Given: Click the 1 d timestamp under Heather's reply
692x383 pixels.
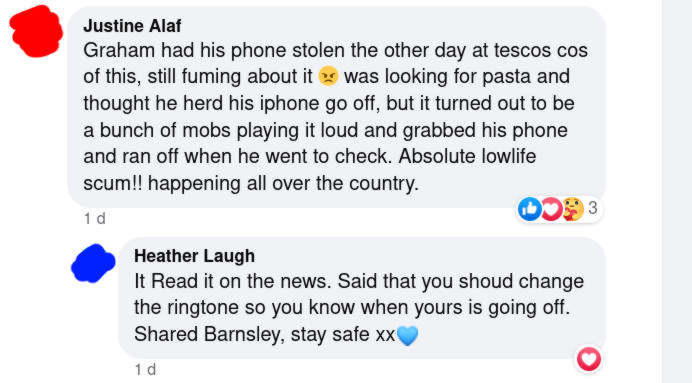Looking at the screenshot, I should click(145, 369).
